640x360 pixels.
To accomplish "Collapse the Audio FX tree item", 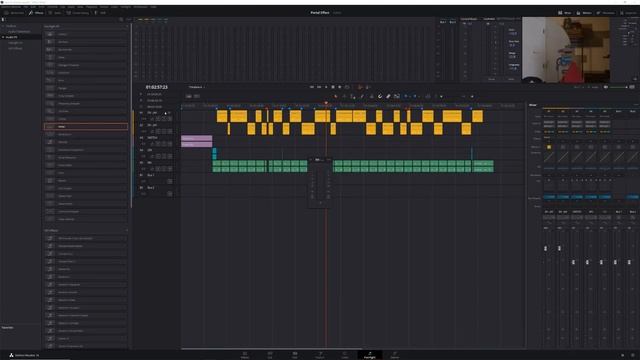I will (x=3, y=37).
